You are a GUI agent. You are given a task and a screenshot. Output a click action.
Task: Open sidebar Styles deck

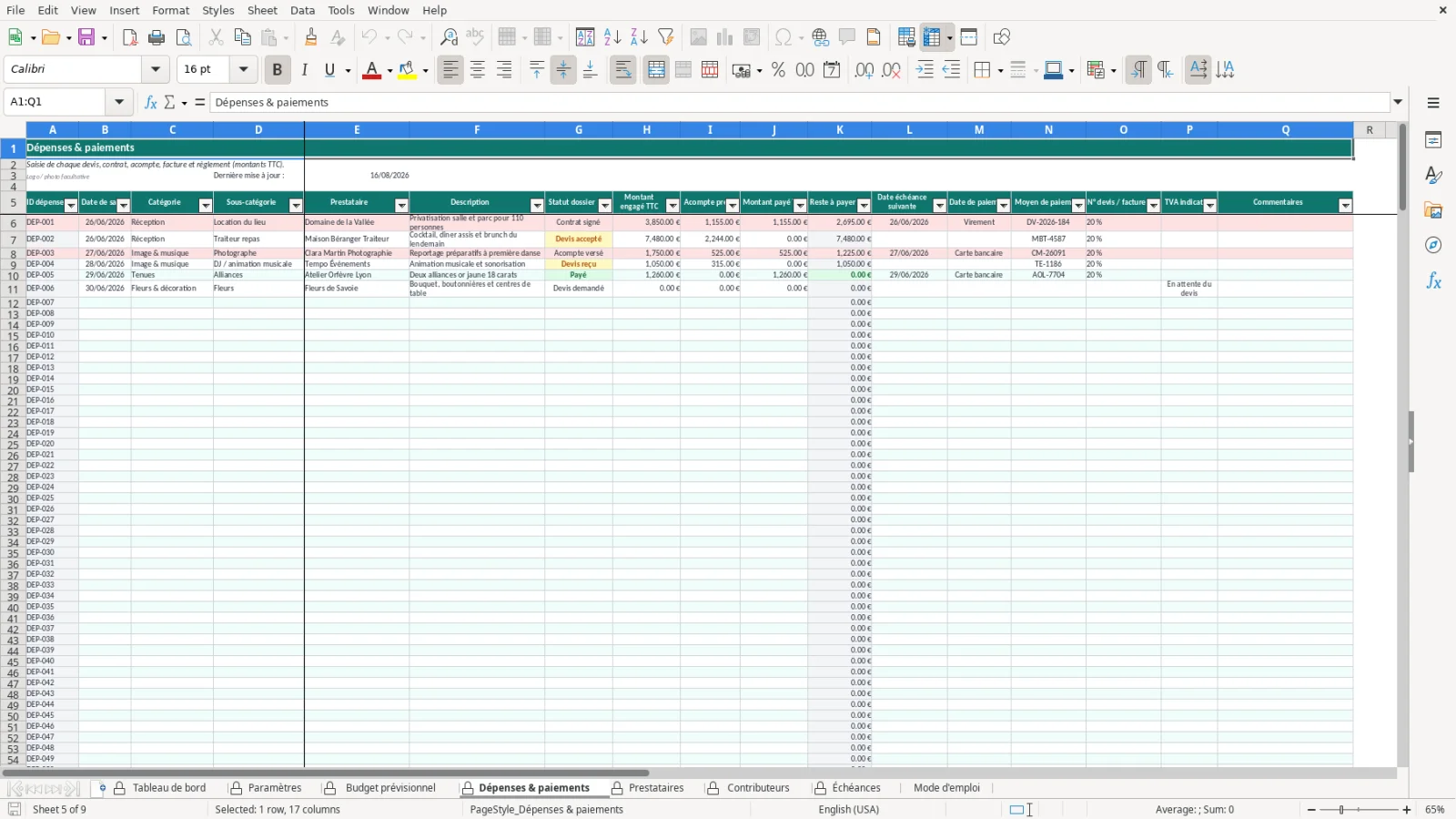1433,175
